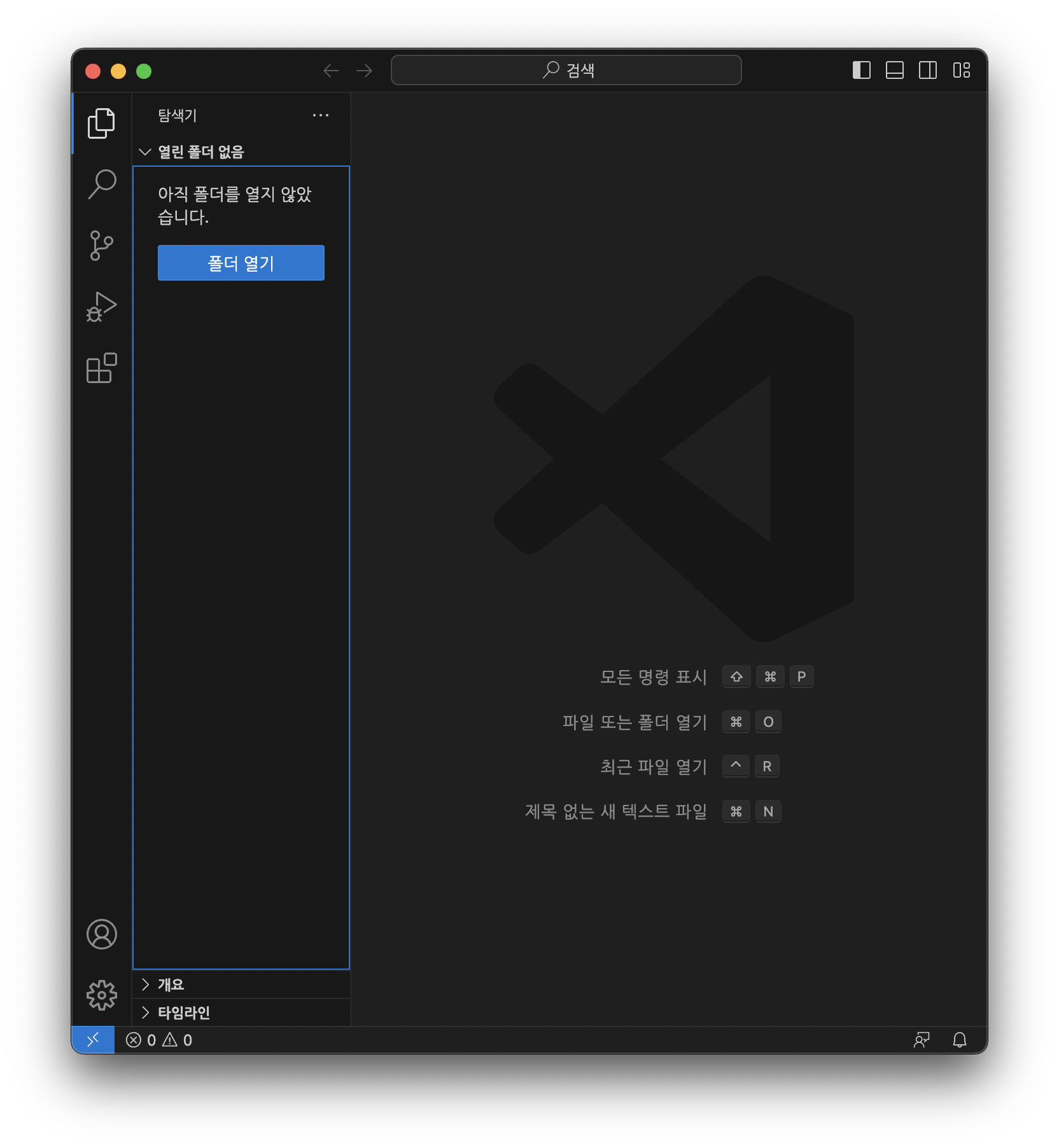Viewport: 1059px width, 1148px height.
Task: Open notifications bell in status bar
Action: click(960, 1040)
